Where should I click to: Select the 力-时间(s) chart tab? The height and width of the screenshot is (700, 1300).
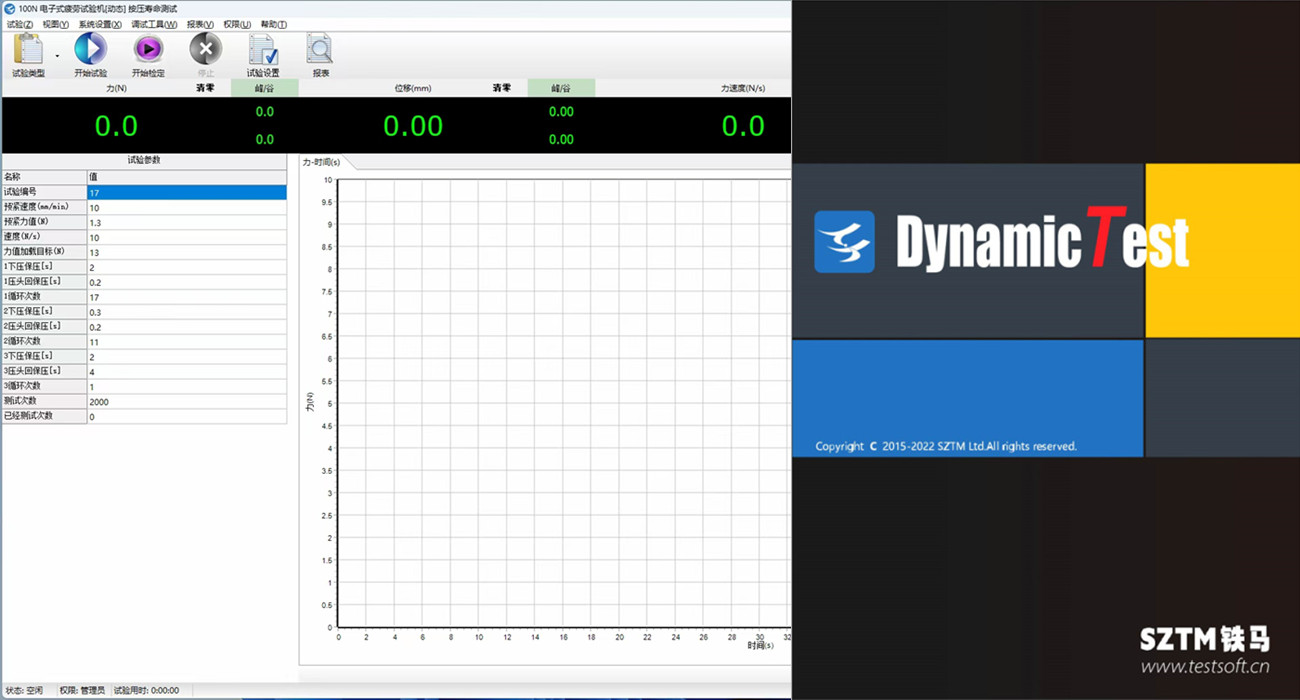click(x=322, y=162)
